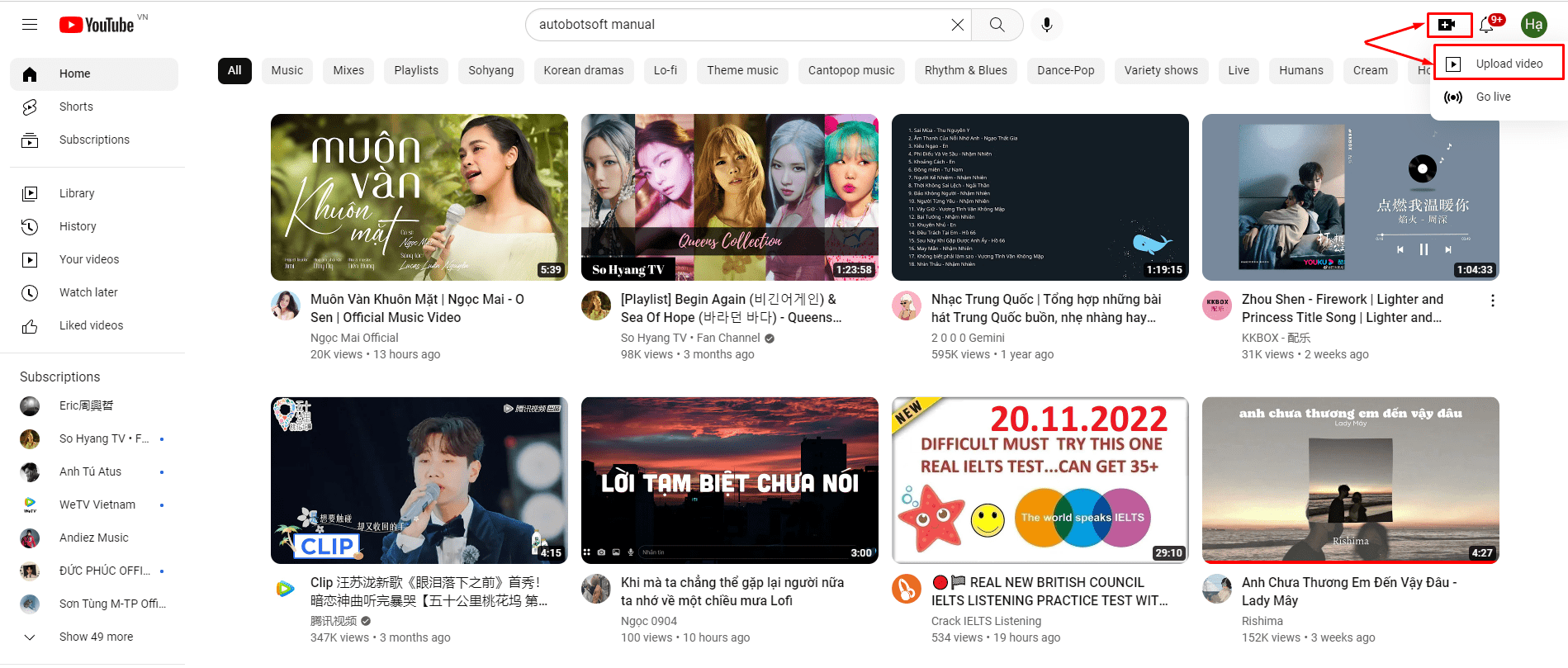The height and width of the screenshot is (668, 1568).
Task: Open the Ha account avatar menu
Action: [x=1534, y=25]
